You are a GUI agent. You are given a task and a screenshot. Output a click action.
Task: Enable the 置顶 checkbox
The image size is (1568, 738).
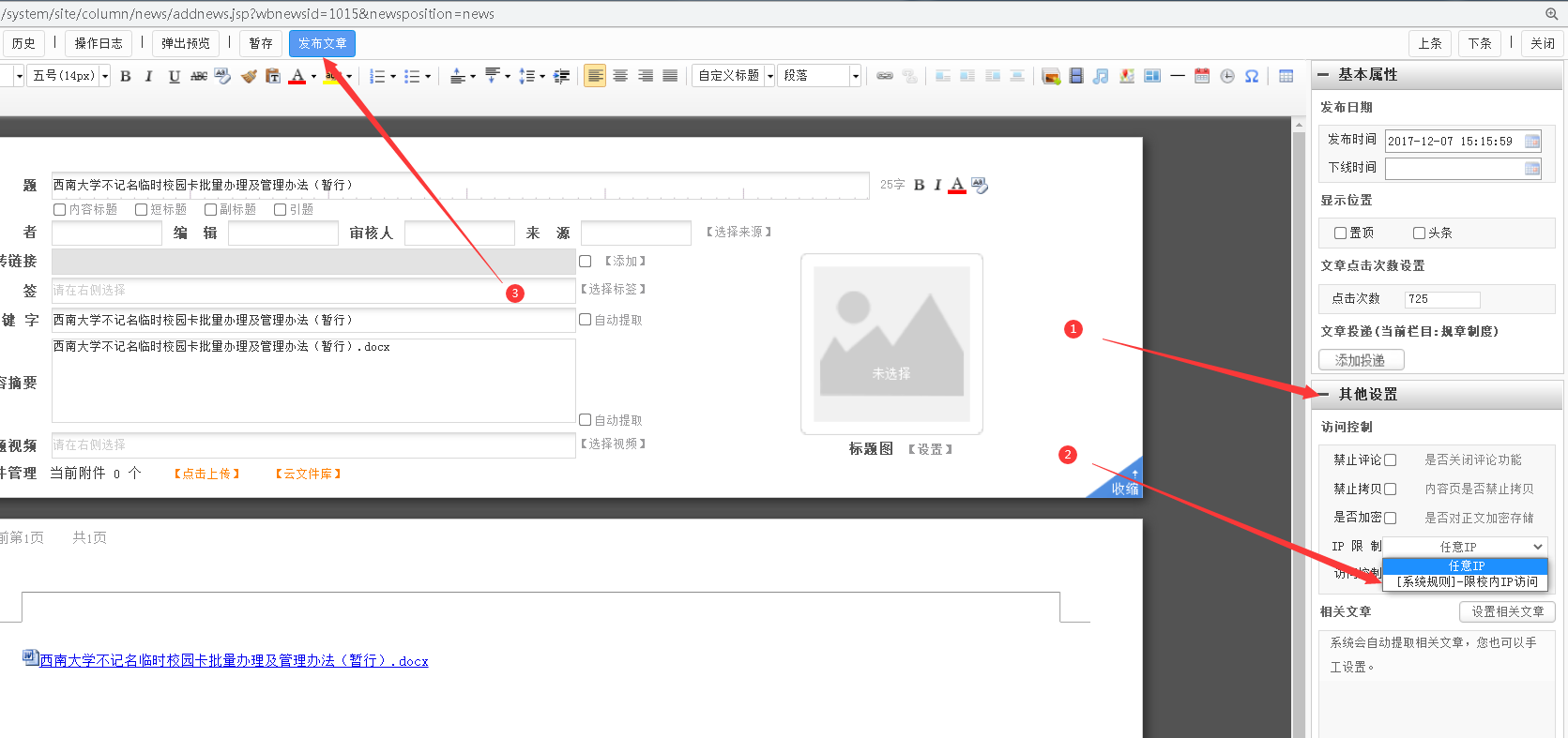point(1340,233)
